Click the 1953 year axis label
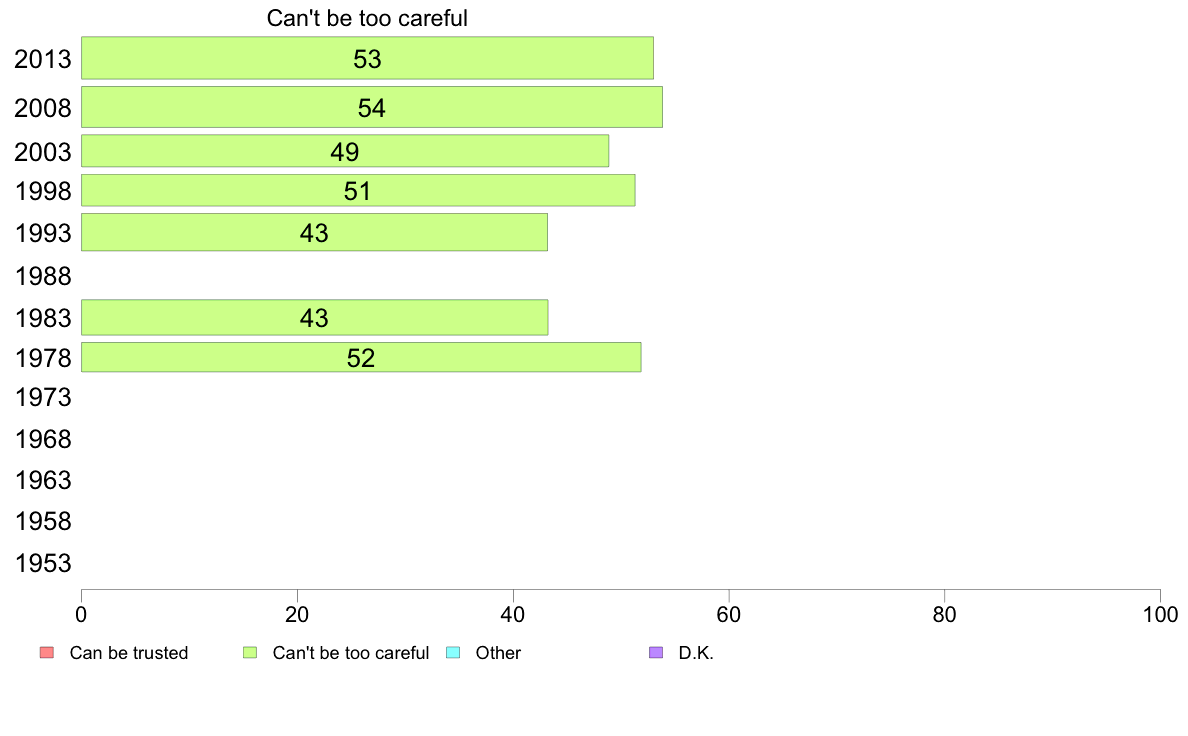The height and width of the screenshot is (736, 1188). [43, 563]
